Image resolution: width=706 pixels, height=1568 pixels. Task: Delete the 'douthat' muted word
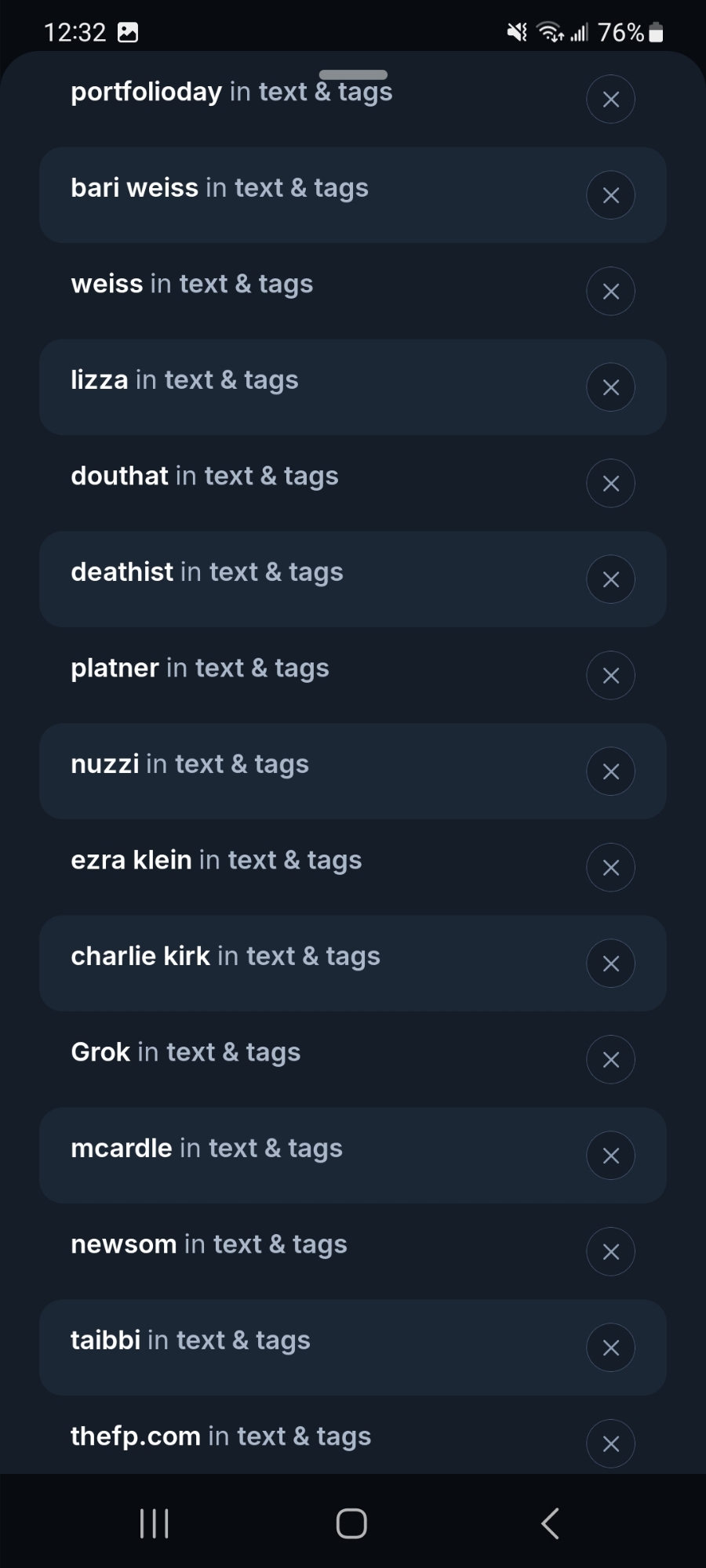[x=610, y=484]
